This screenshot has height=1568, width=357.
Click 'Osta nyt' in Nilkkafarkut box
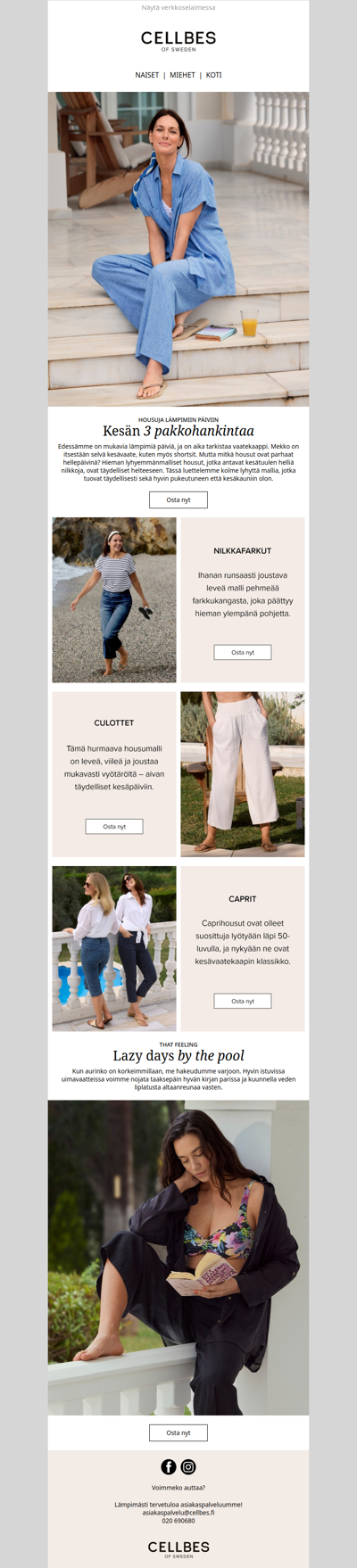coord(243,652)
